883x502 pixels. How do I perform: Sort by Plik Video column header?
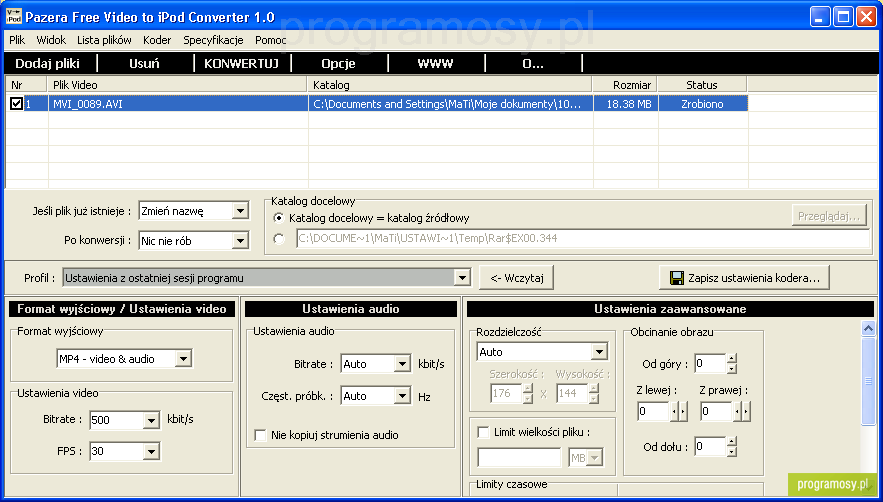(x=177, y=85)
